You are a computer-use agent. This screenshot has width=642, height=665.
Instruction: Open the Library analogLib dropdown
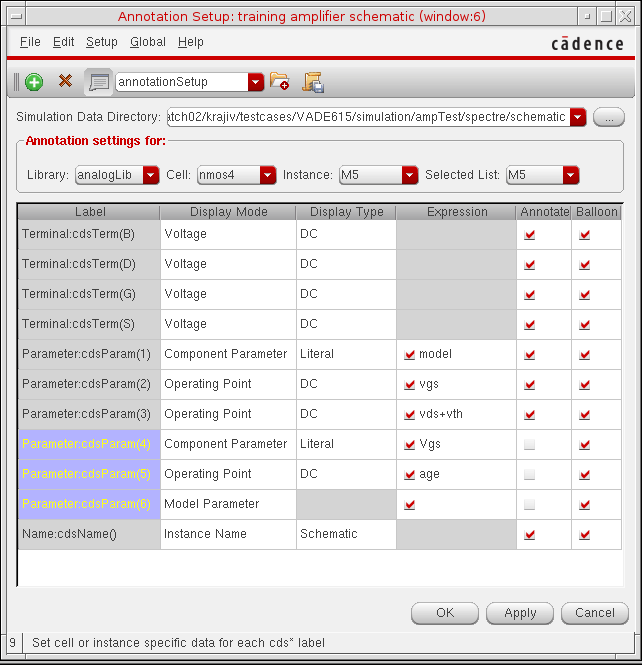(151, 175)
